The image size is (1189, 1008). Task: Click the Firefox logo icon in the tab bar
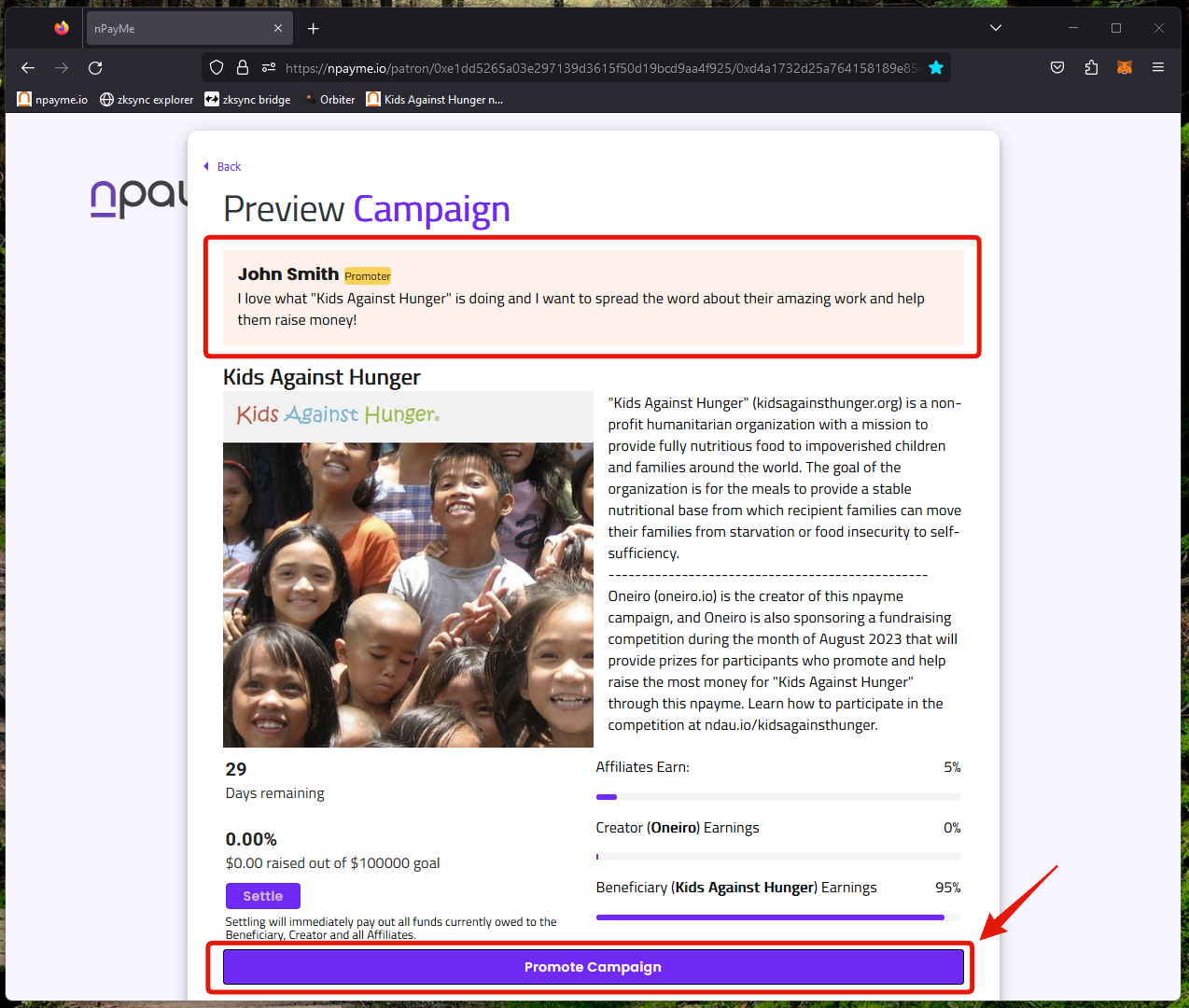tap(62, 28)
